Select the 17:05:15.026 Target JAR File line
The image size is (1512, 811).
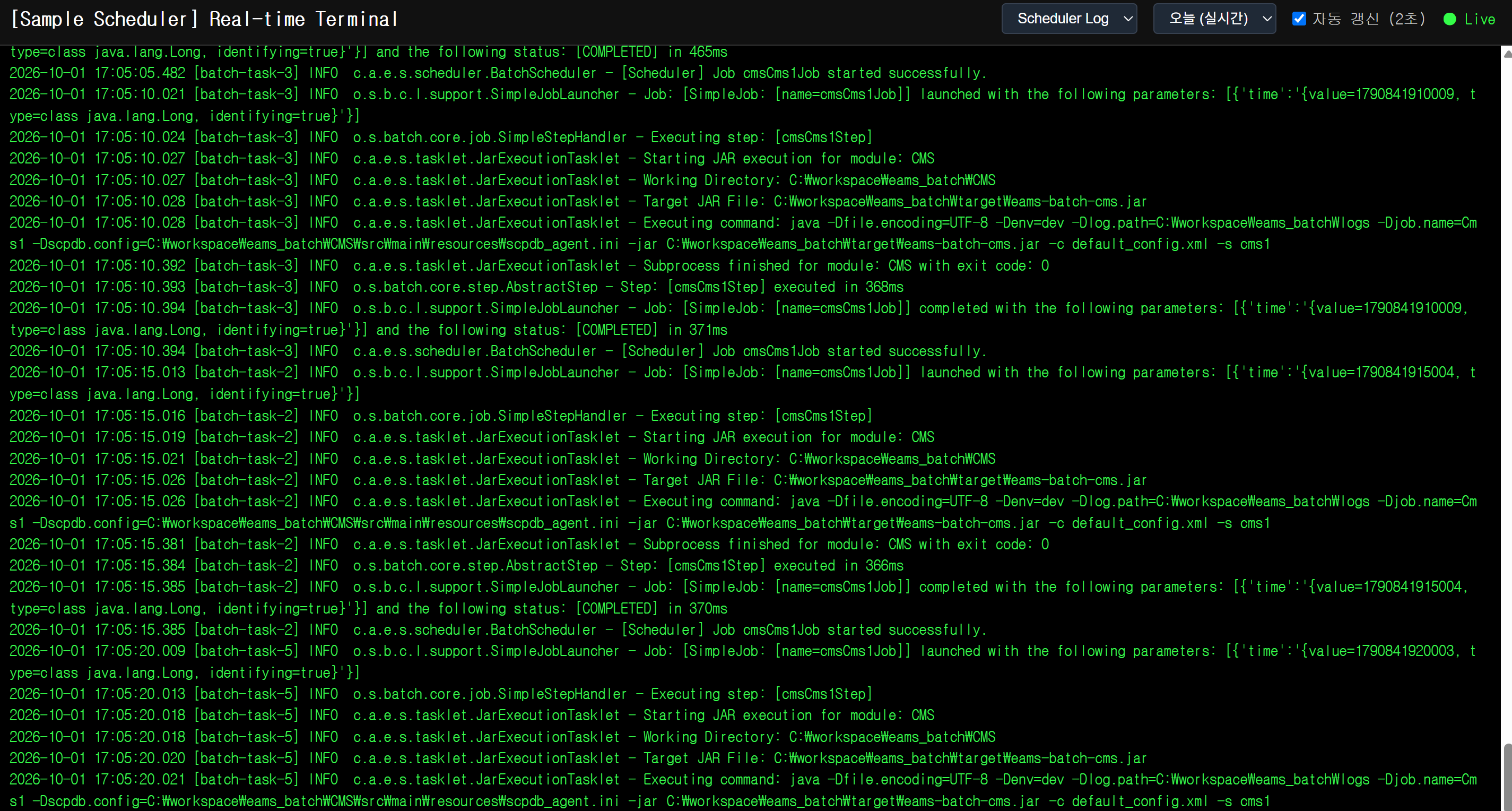click(x=578, y=480)
